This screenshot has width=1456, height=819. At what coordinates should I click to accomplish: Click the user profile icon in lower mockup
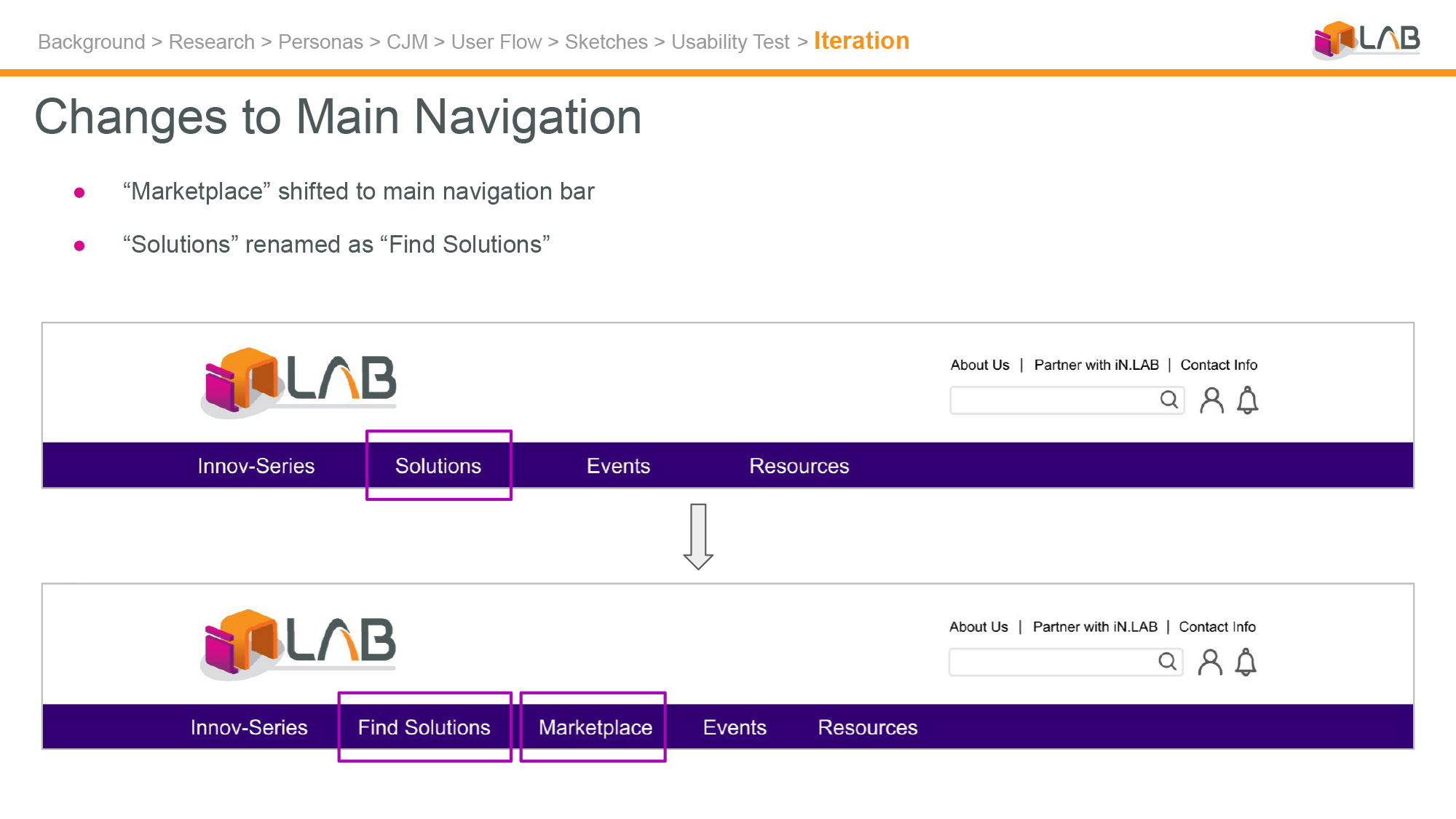(1210, 662)
